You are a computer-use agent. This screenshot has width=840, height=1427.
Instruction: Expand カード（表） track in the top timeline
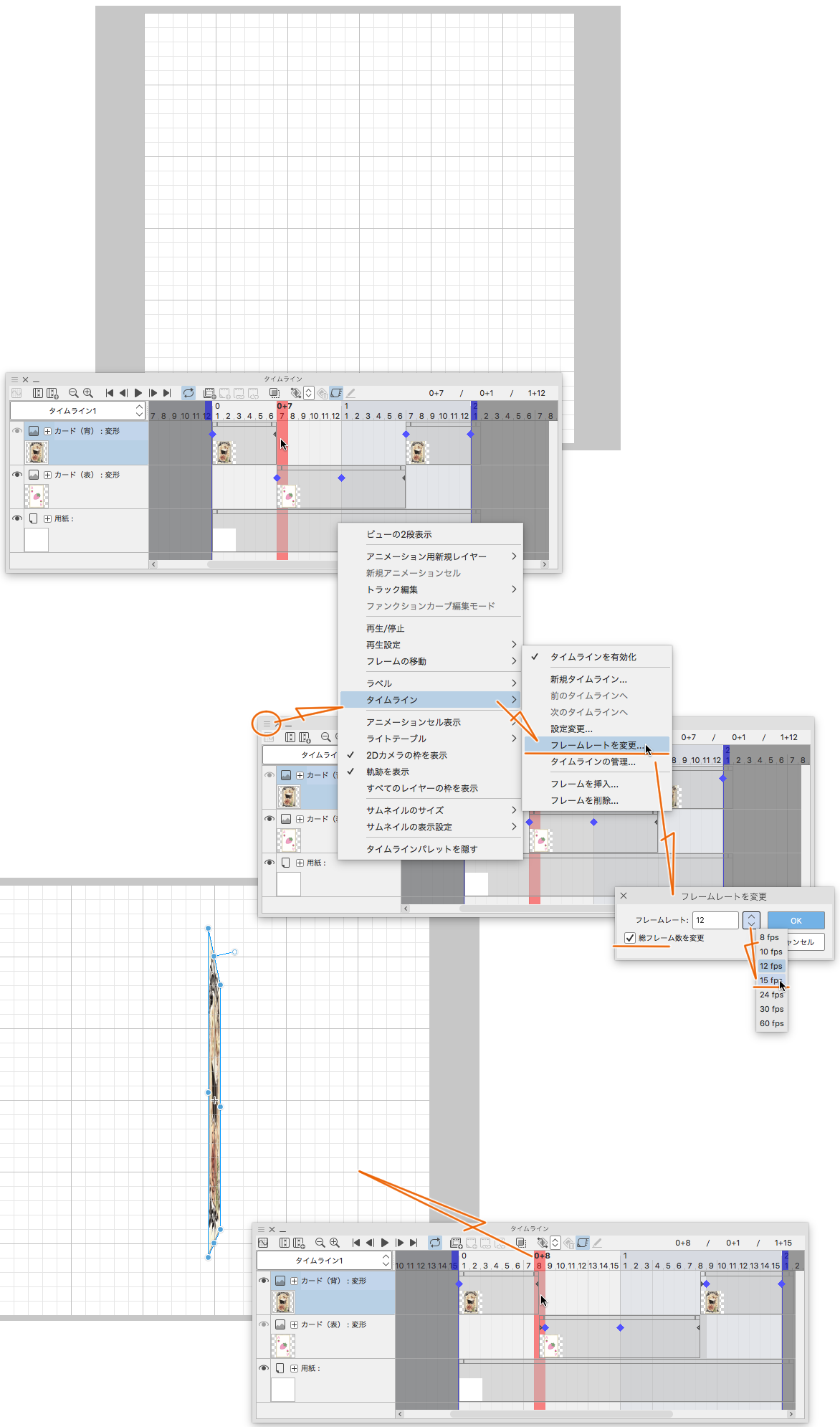[x=47, y=475]
